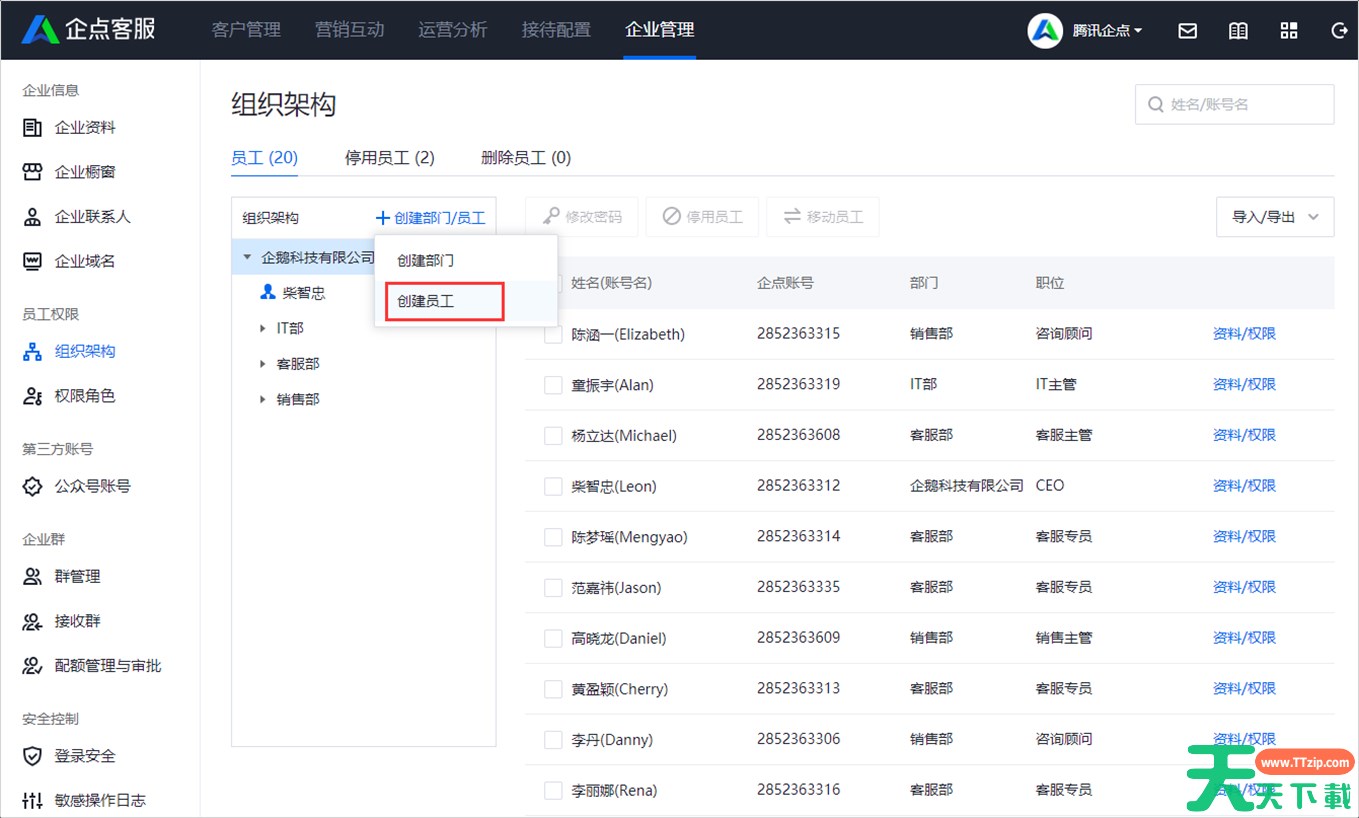Open the 腾讯企点 account dropdown
1359x818 pixels.
tap(1106, 31)
